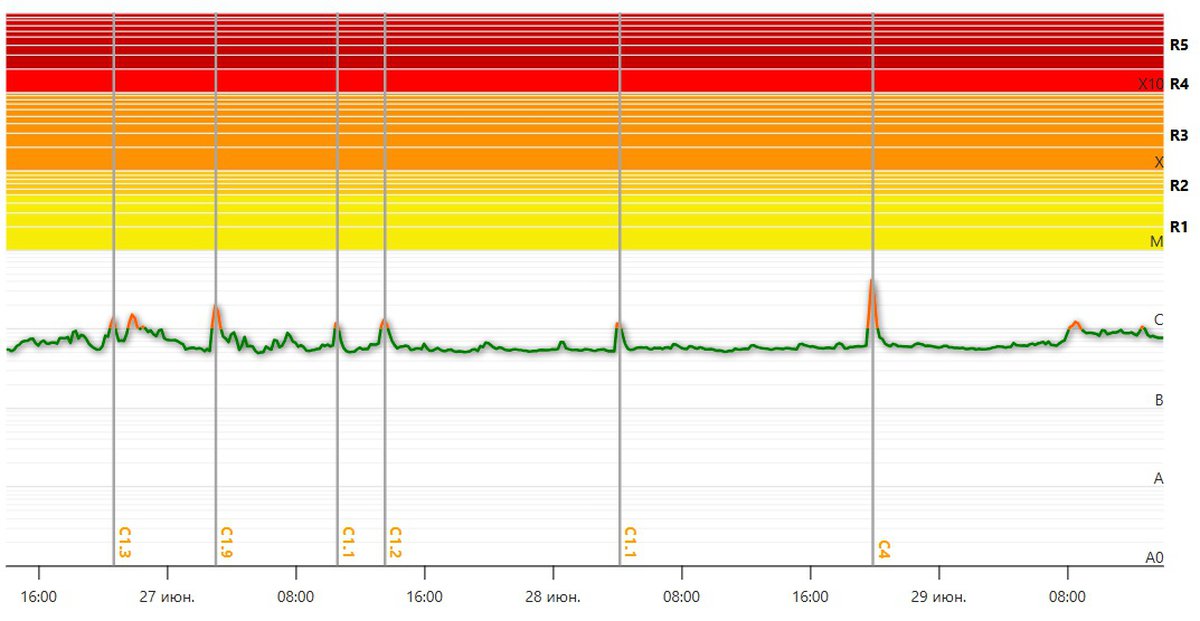Click the R2 scale label
The image size is (1200, 621).
(1178, 185)
